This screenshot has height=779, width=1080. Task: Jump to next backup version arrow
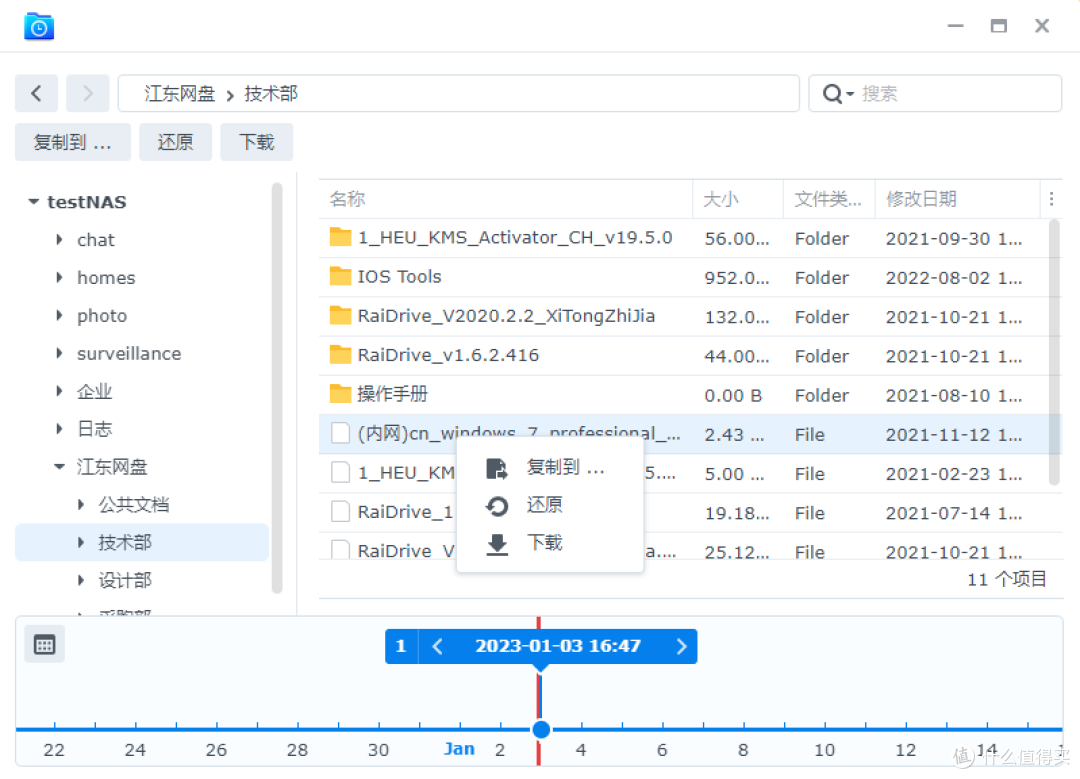681,646
